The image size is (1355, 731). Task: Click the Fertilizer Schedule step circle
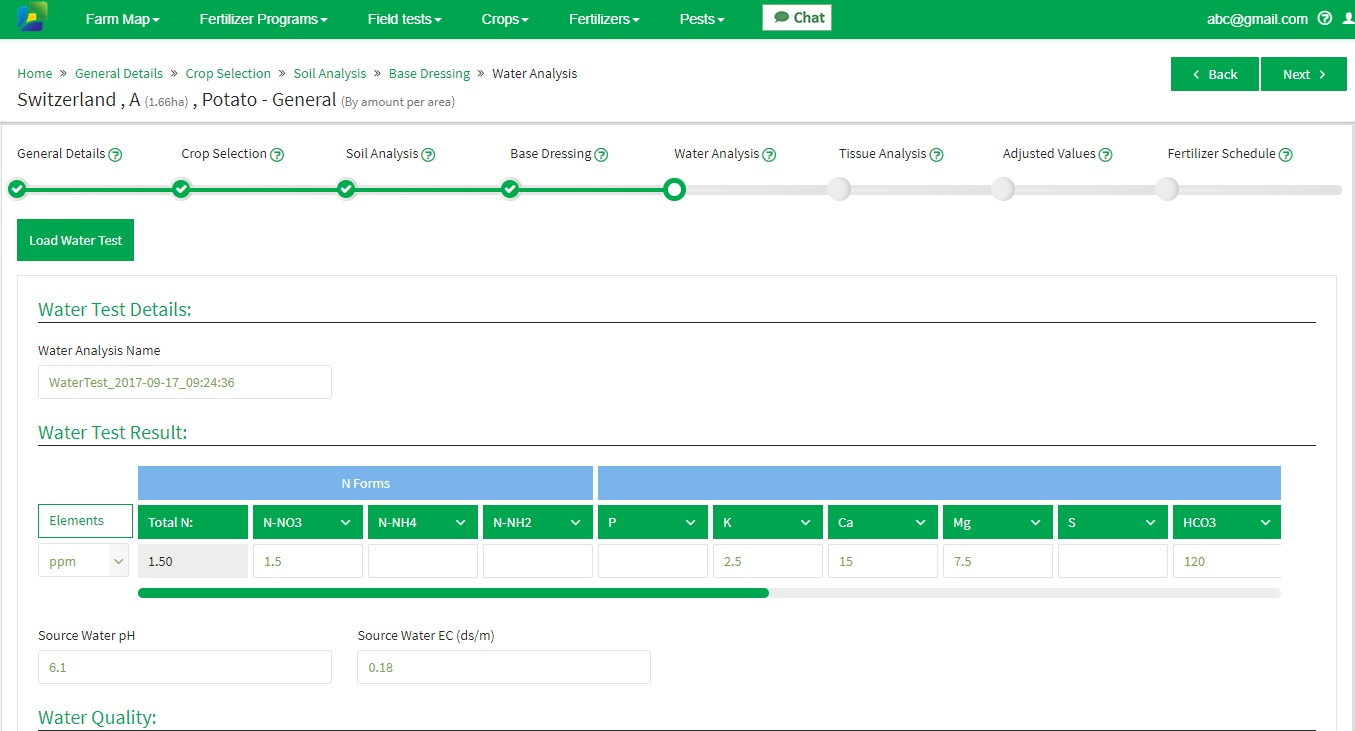[x=1167, y=189]
